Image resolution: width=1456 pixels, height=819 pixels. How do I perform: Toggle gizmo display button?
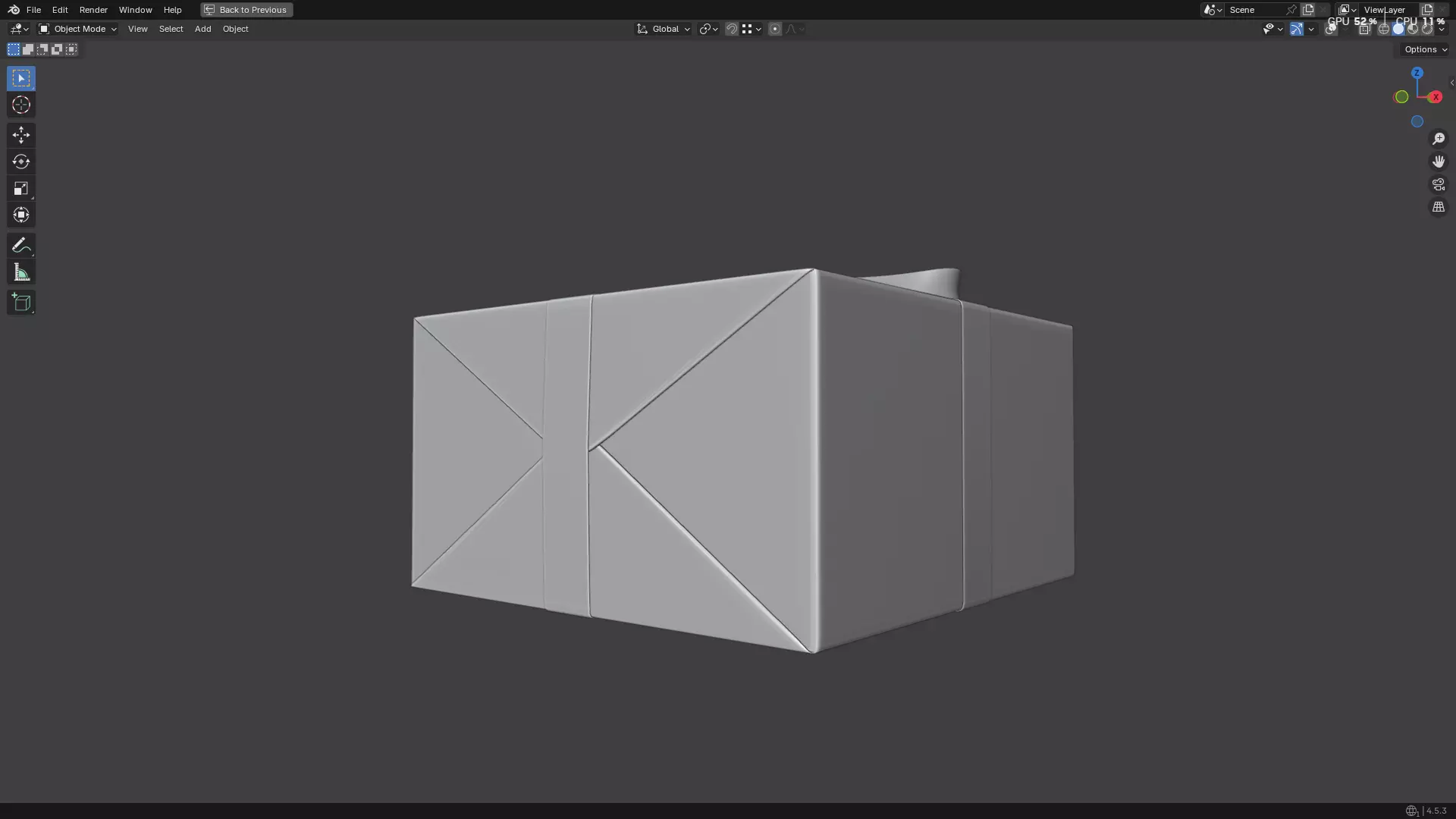(1297, 29)
